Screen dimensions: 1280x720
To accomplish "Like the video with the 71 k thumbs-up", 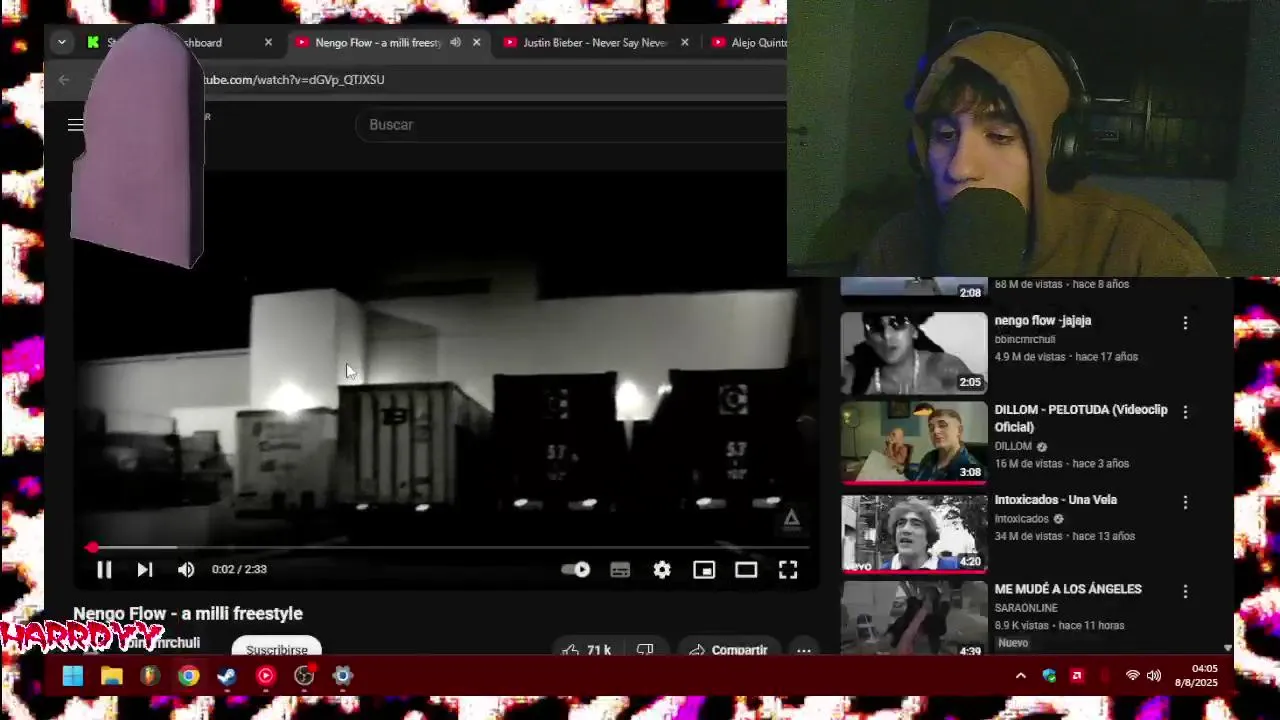I will tap(586, 650).
